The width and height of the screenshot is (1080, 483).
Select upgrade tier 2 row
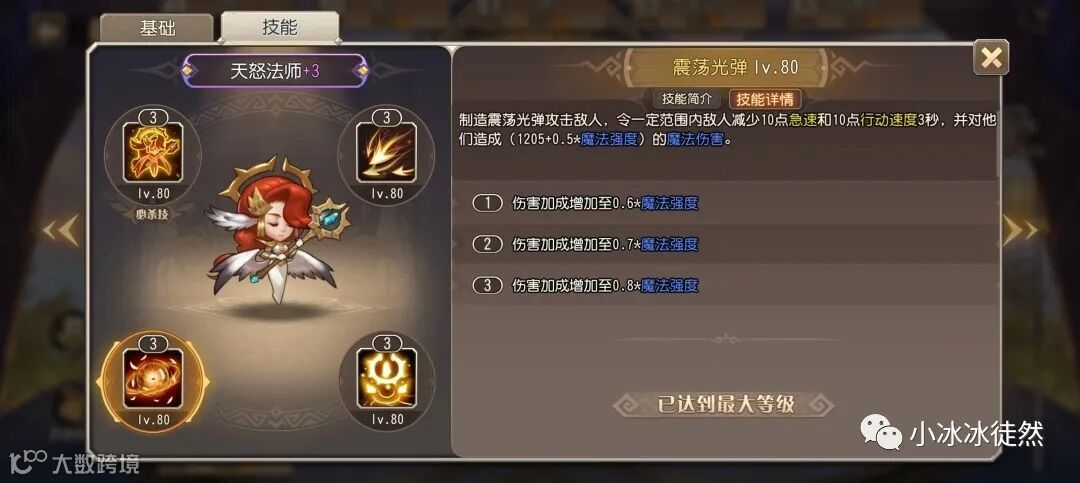point(726,244)
